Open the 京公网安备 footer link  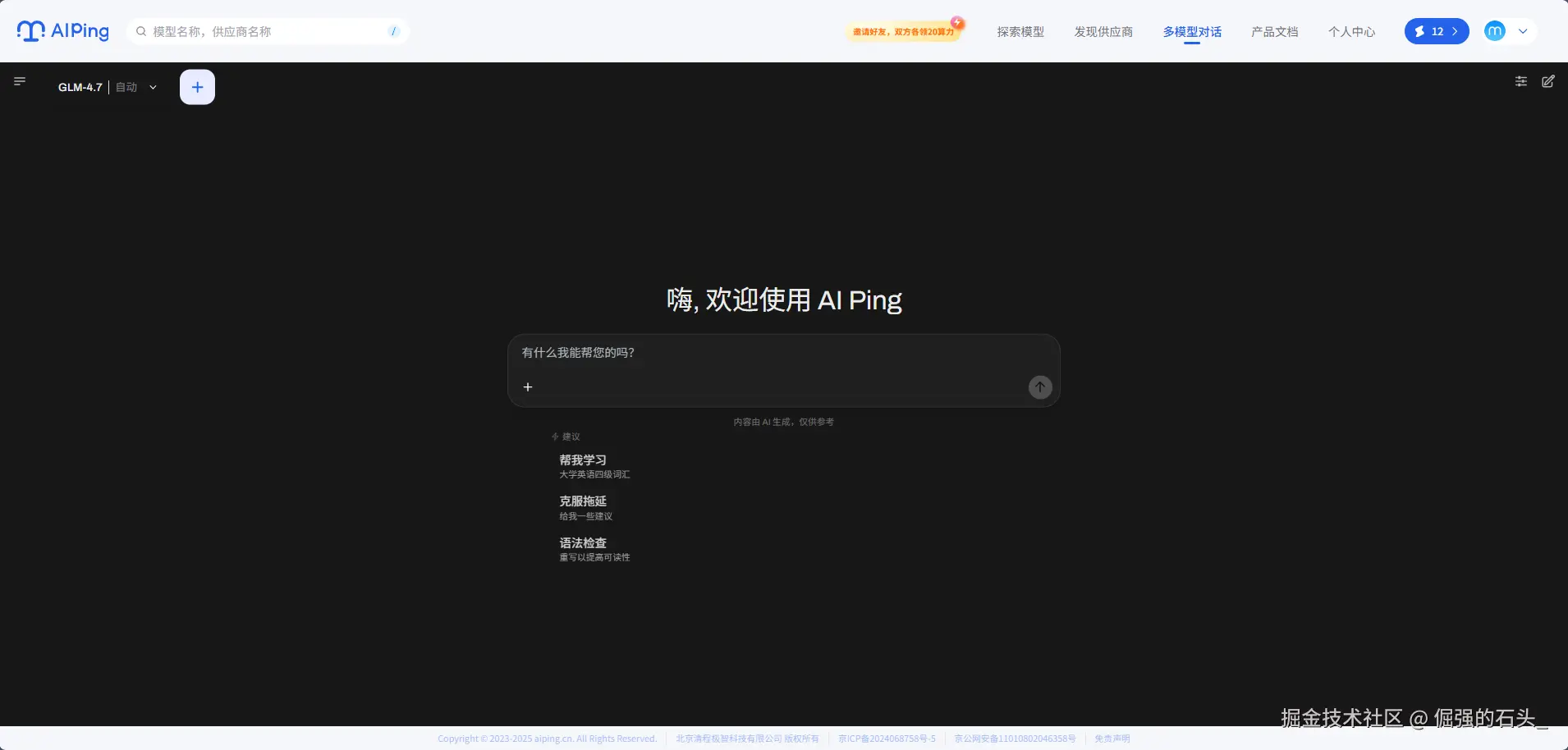click(1015, 739)
